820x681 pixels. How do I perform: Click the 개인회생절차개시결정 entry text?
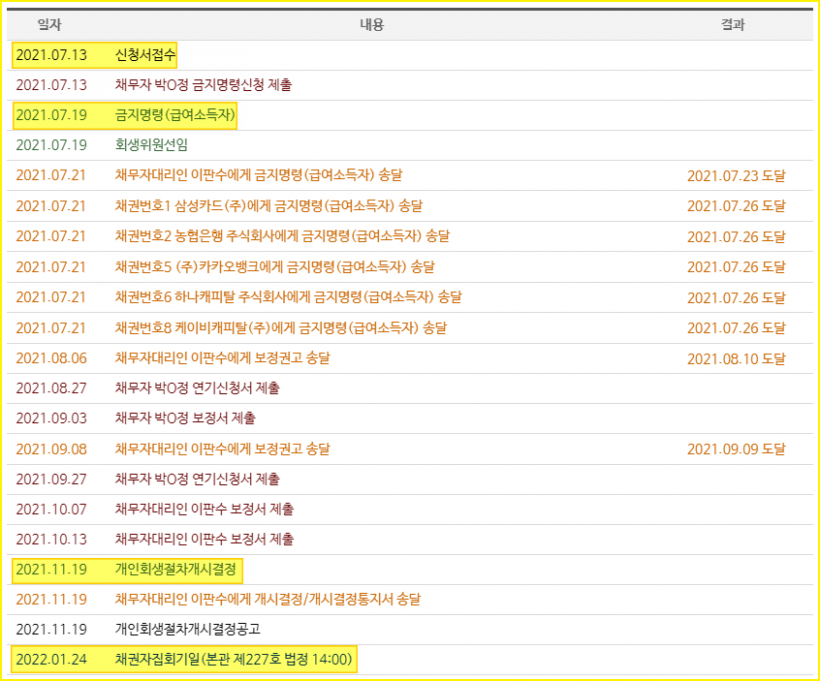coord(176,569)
